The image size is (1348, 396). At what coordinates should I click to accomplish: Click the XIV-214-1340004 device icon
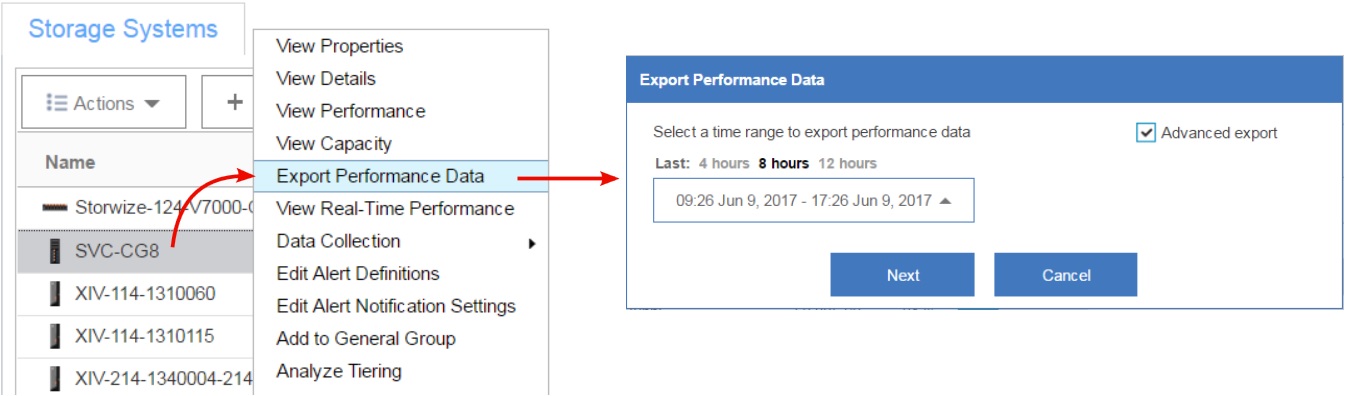coord(53,378)
